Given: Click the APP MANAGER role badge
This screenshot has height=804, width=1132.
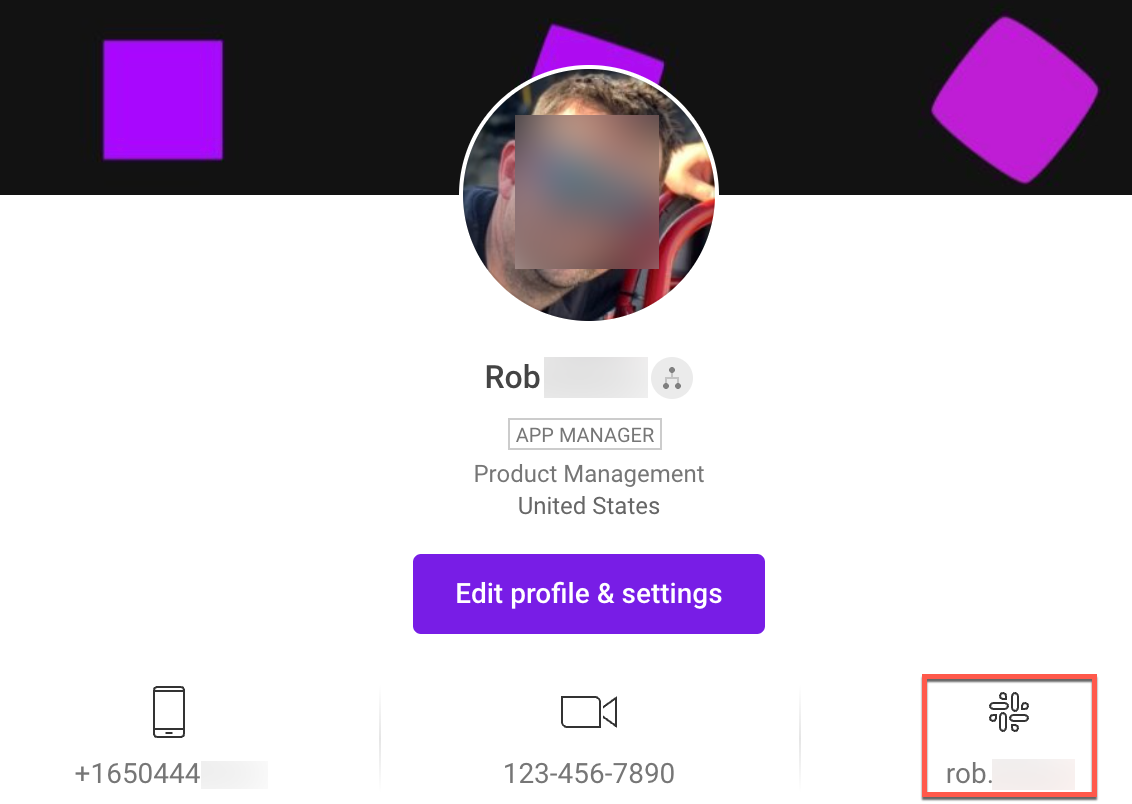Looking at the screenshot, I should coord(585,433).
